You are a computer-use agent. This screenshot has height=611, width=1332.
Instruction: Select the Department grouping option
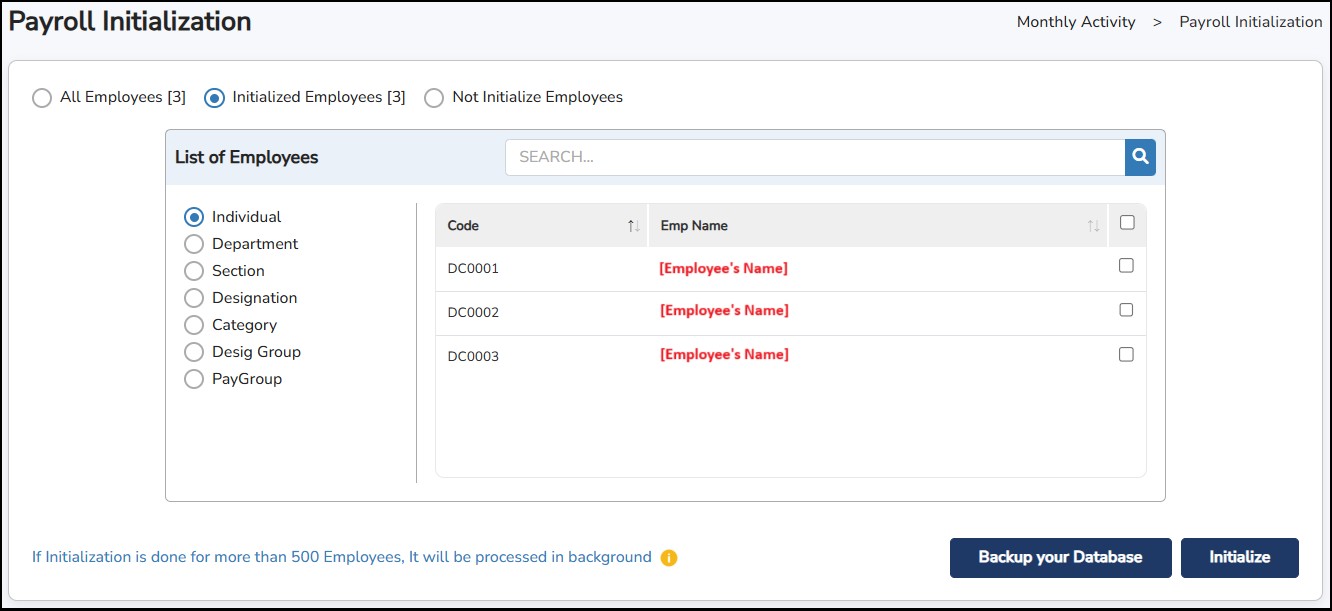click(x=194, y=244)
